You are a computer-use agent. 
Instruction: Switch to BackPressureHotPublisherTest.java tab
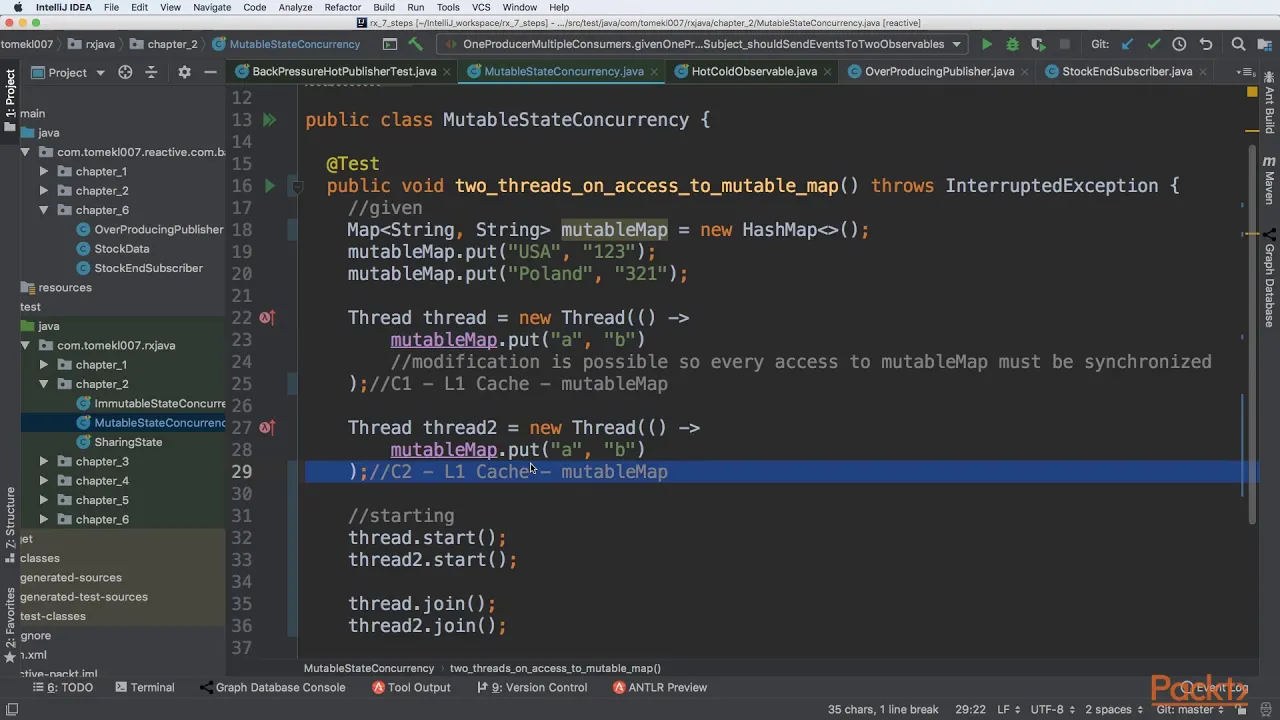pyautogui.click(x=344, y=72)
